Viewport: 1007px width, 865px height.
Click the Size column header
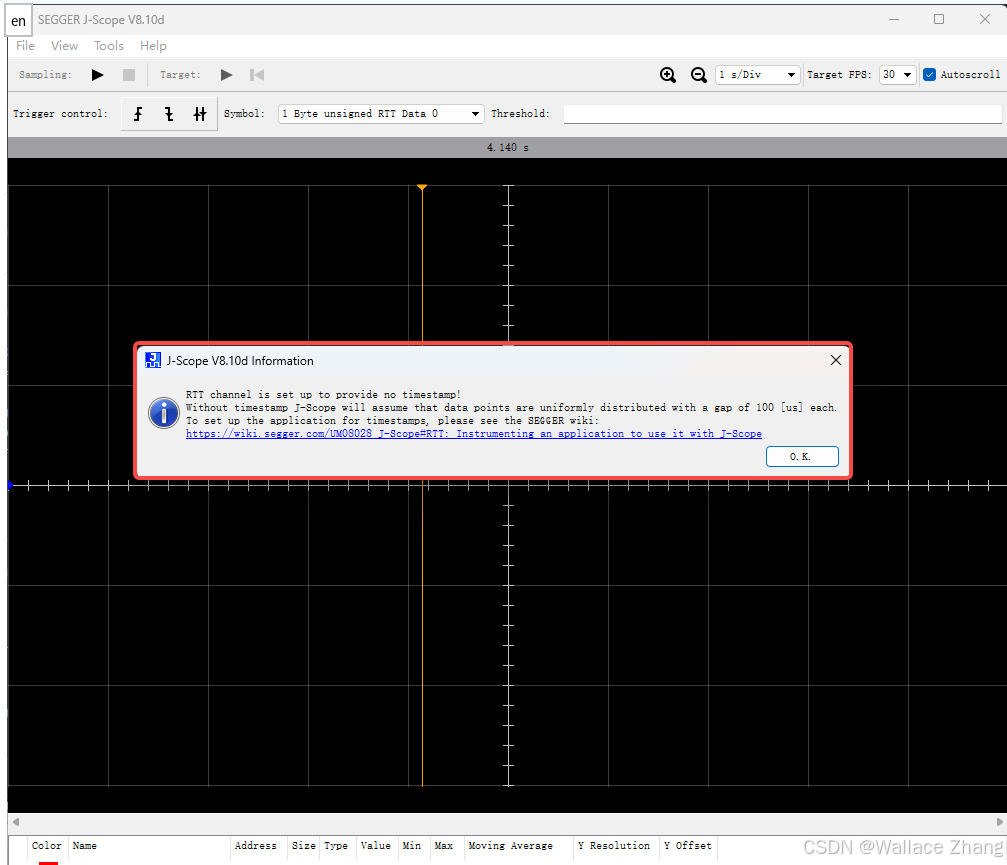(x=303, y=846)
